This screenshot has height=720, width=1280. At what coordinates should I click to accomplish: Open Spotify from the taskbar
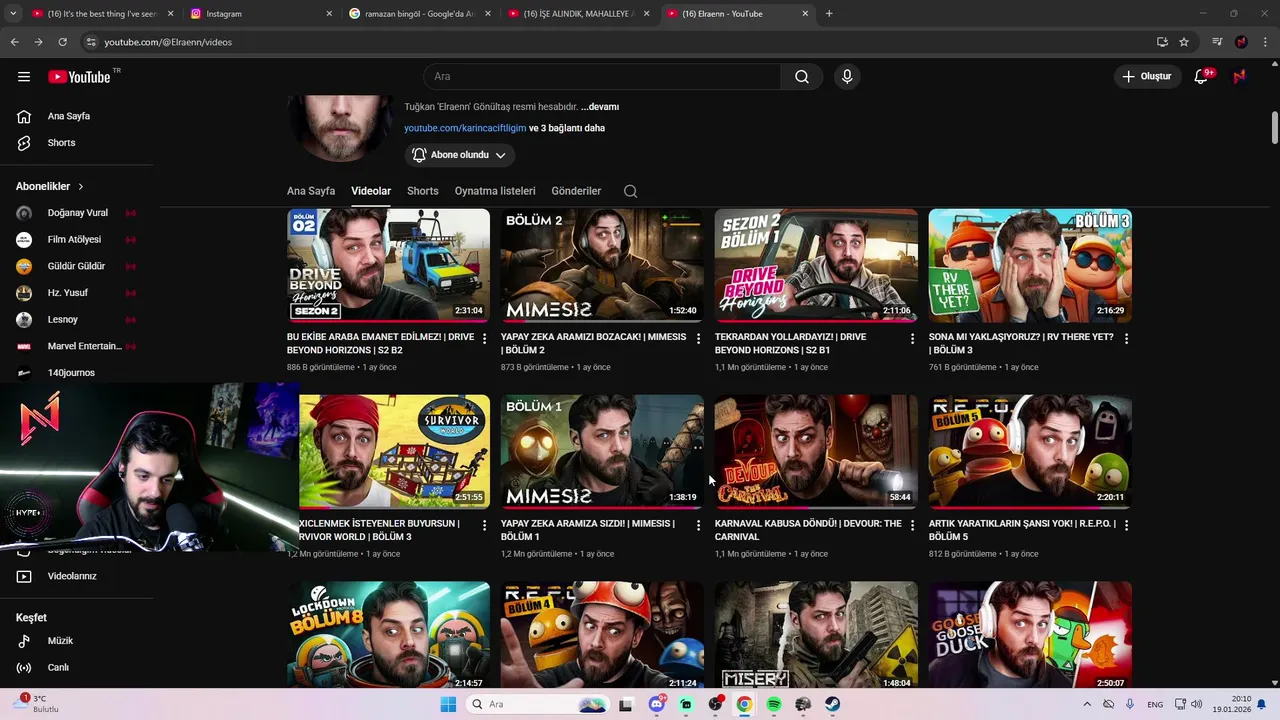pos(774,704)
